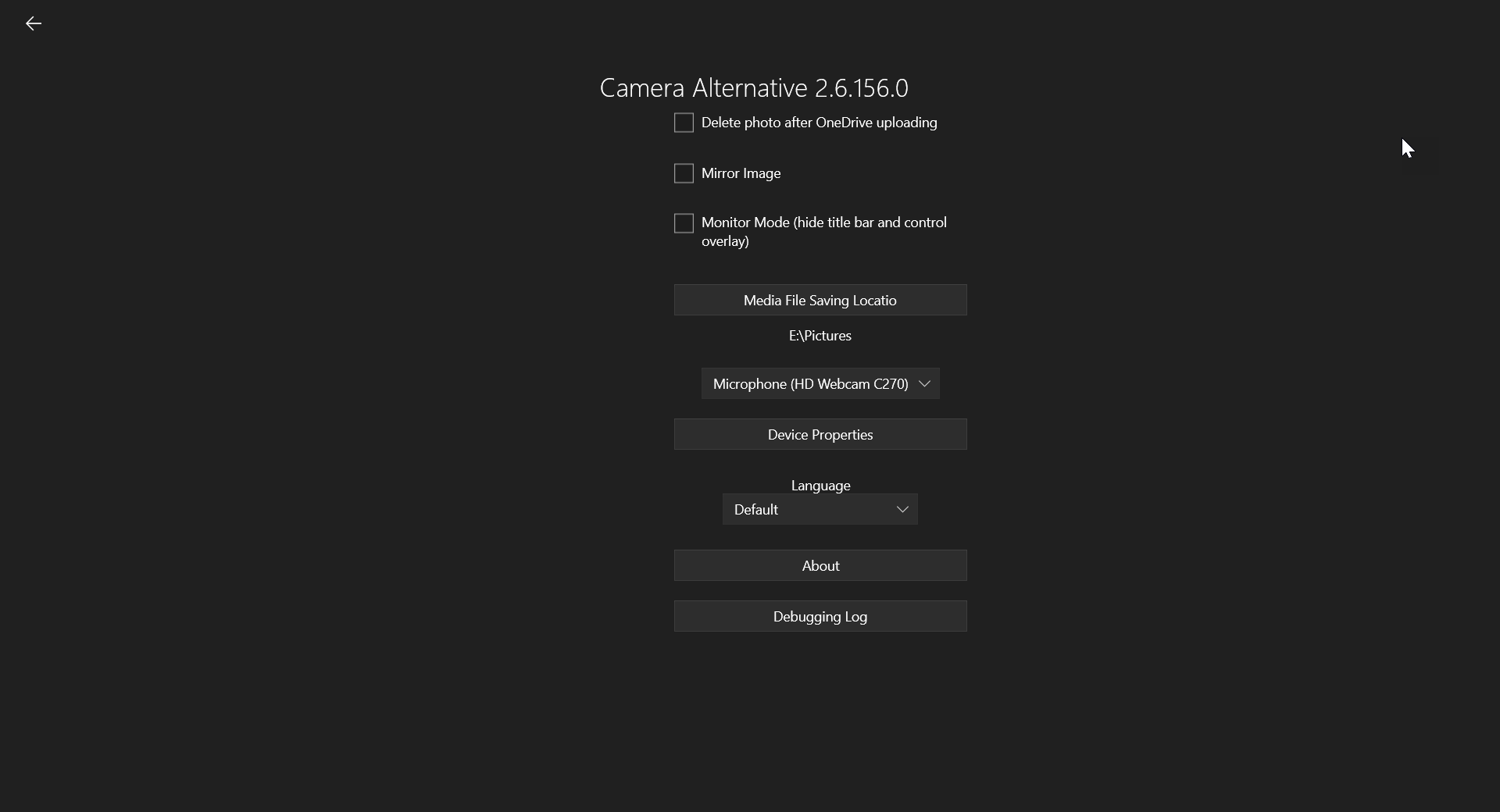
Task: Click the Language dropdown chevron
Action: 902,509
